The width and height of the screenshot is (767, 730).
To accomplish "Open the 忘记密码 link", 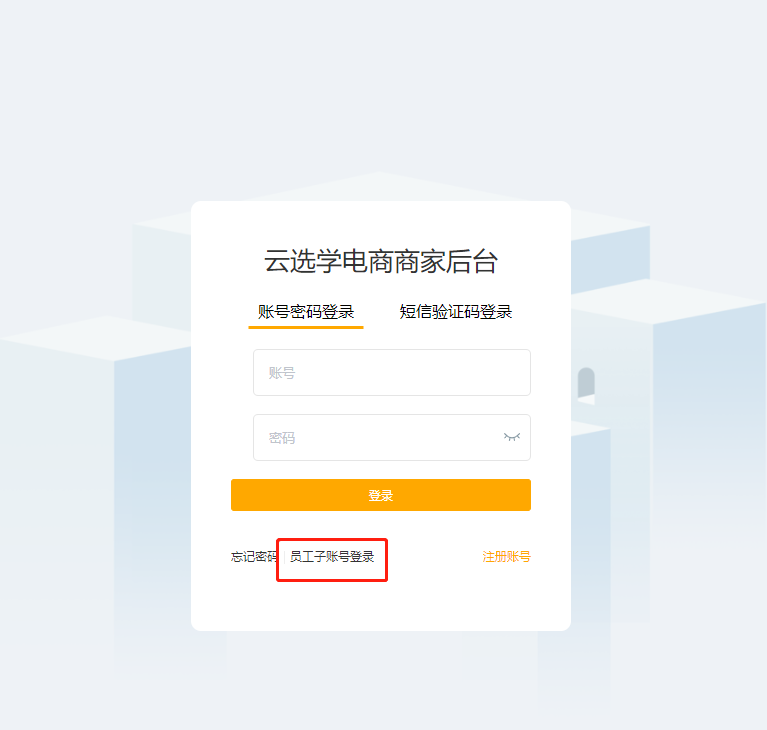I will [x=254, y=557].
